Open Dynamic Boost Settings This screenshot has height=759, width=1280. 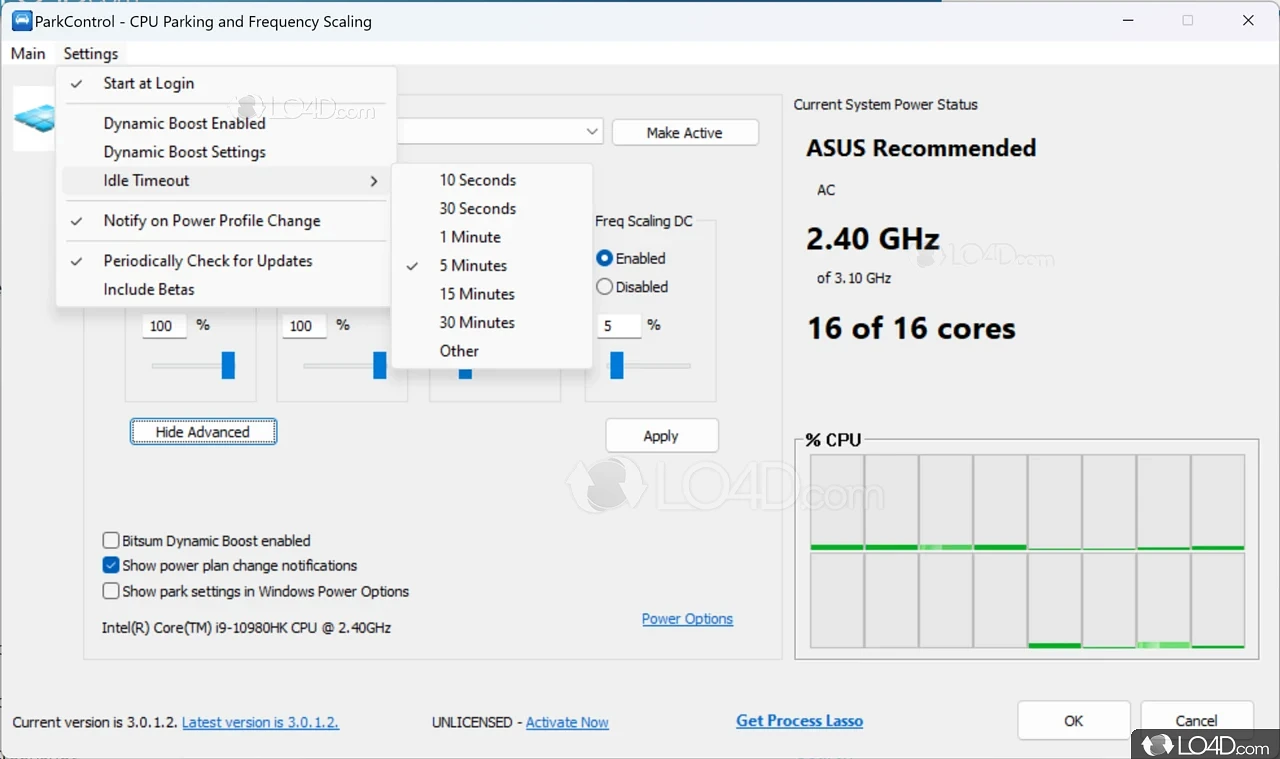226,152
